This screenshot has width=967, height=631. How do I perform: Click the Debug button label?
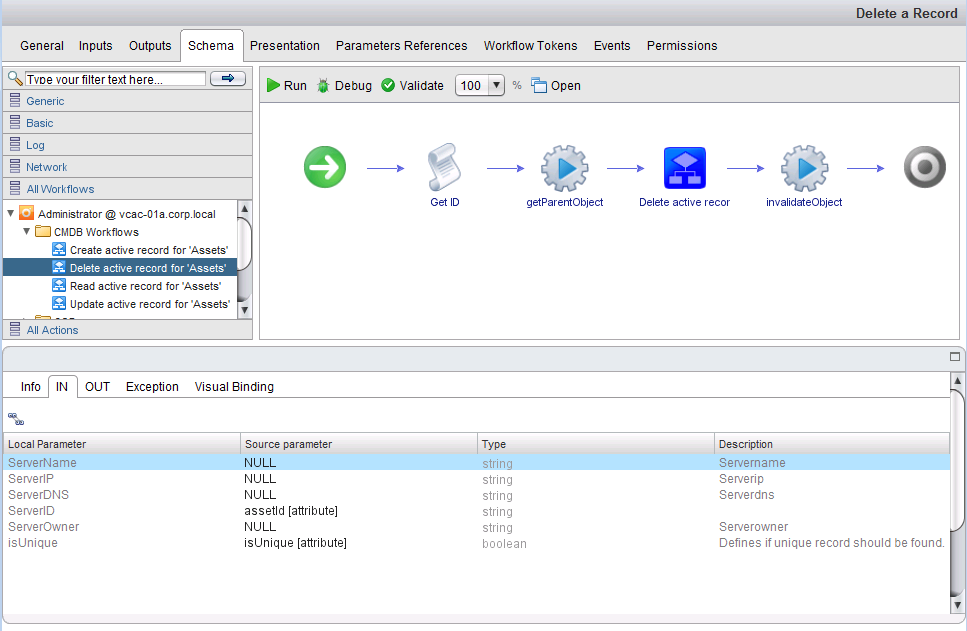[353, 86]
